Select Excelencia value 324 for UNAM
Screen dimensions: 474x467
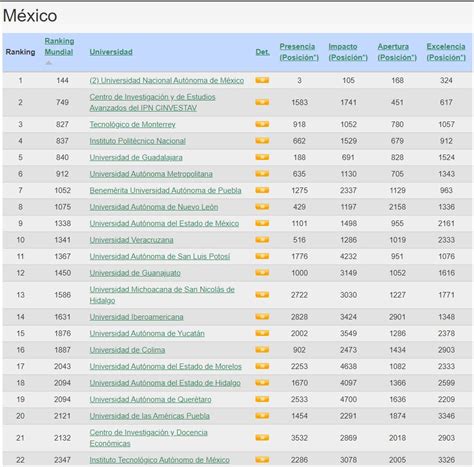[x=446, y=80]
